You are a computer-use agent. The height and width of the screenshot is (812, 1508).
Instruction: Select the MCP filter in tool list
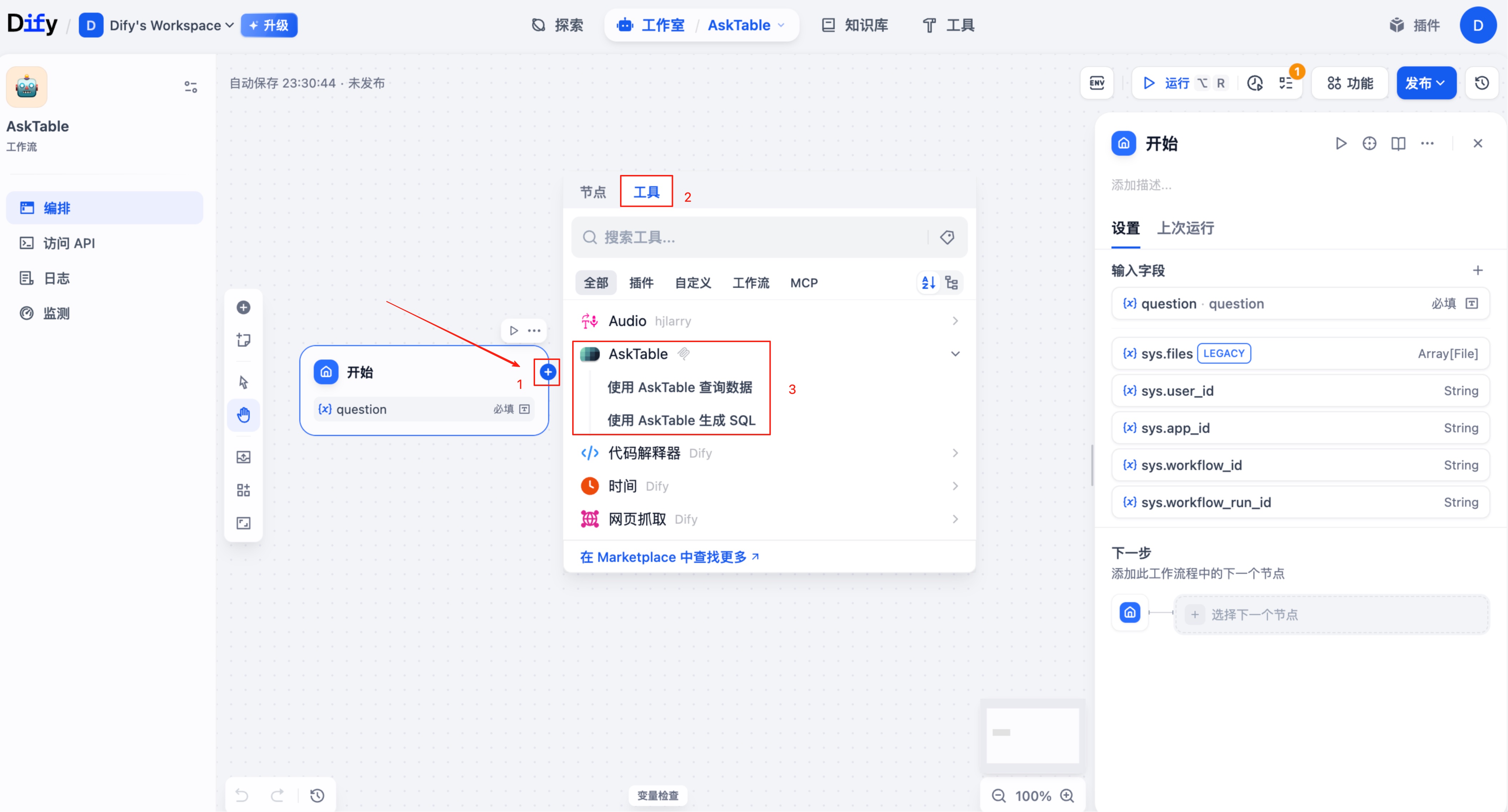click(x=804, y=282)
